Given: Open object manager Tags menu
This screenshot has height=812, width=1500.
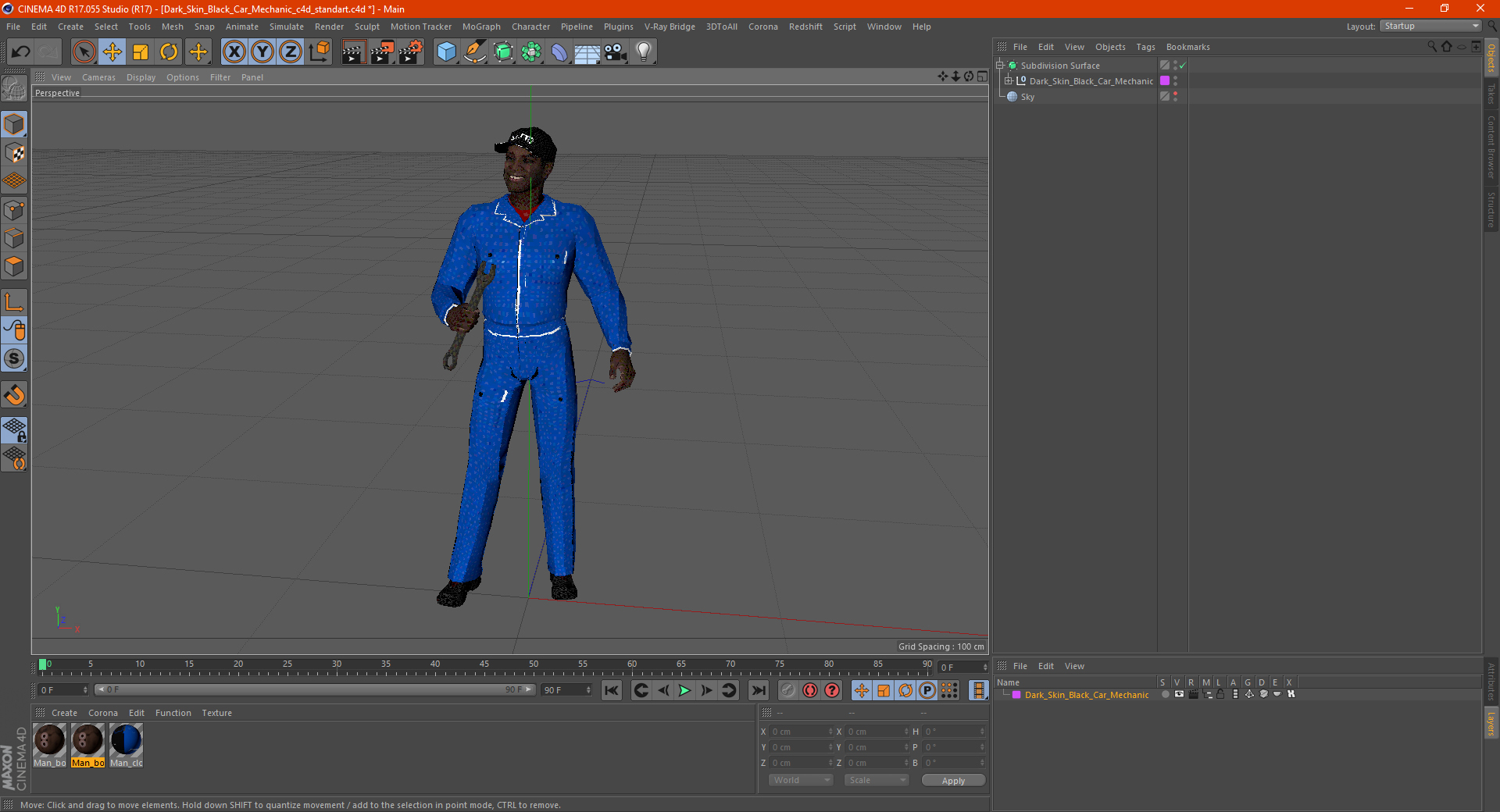Looking at the screenshot, I should (1145, 47).
